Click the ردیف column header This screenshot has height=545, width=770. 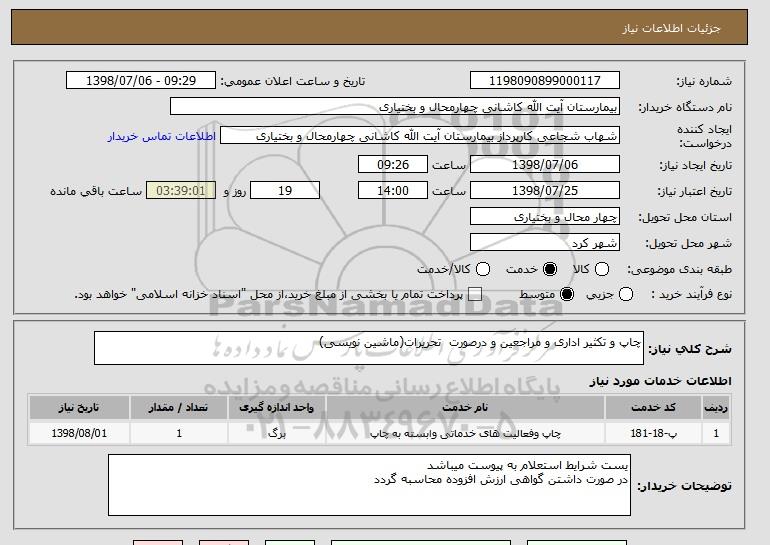click(716, 408)
